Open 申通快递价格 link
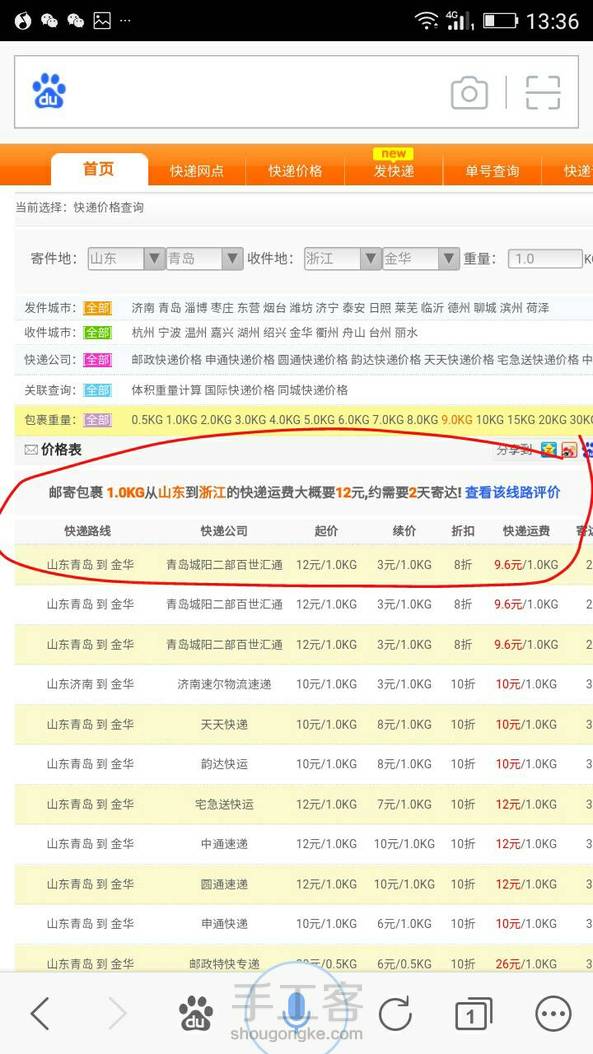593x1054 pixels. 240,360
